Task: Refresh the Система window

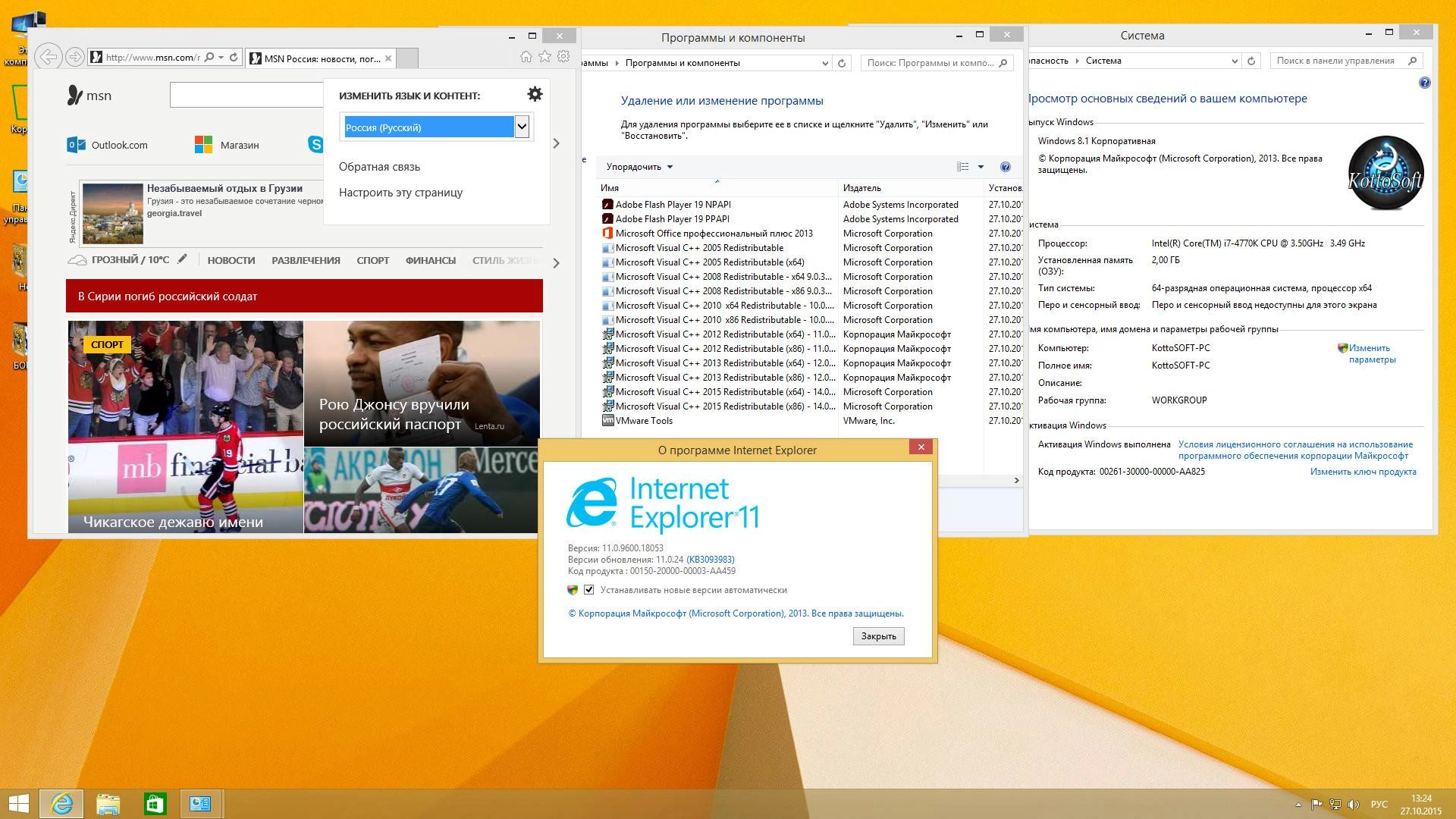Action: [1251, 61]
